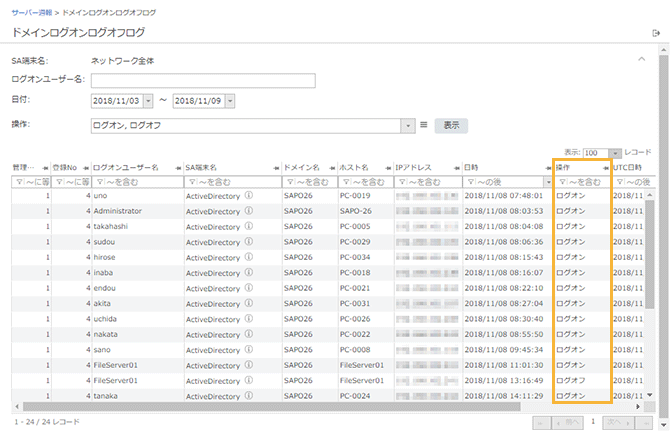Open the end date 2018/11/09 picker
This screenshot has width=670, height=431.
(x=230, y=100)
